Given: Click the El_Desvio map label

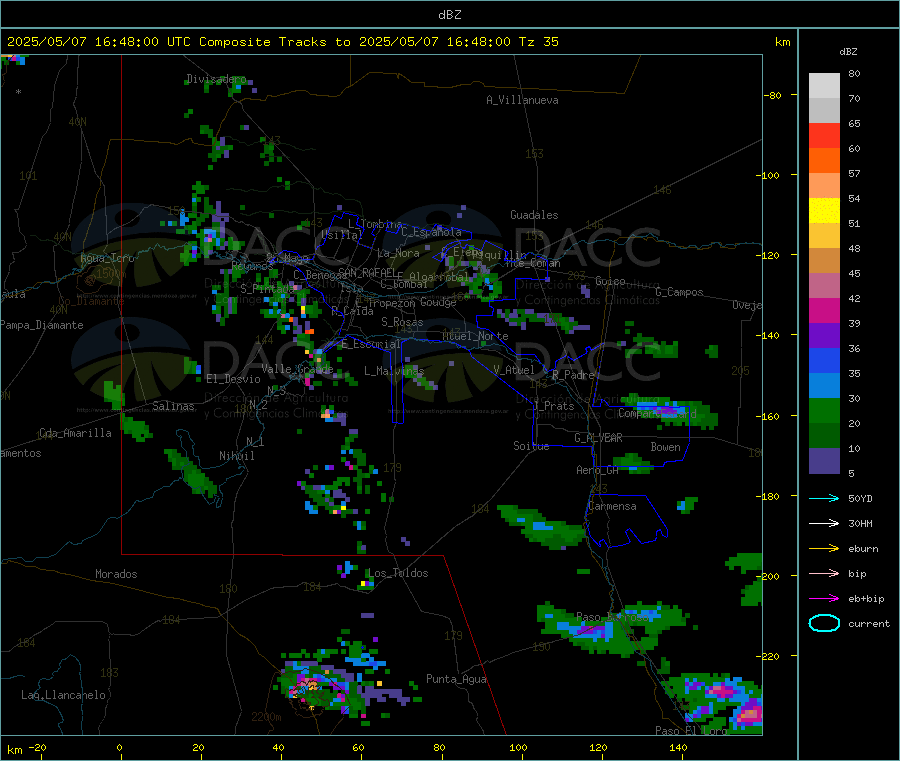Looking at the screenshot, I should pyautogui.click(x=234, y=379).
